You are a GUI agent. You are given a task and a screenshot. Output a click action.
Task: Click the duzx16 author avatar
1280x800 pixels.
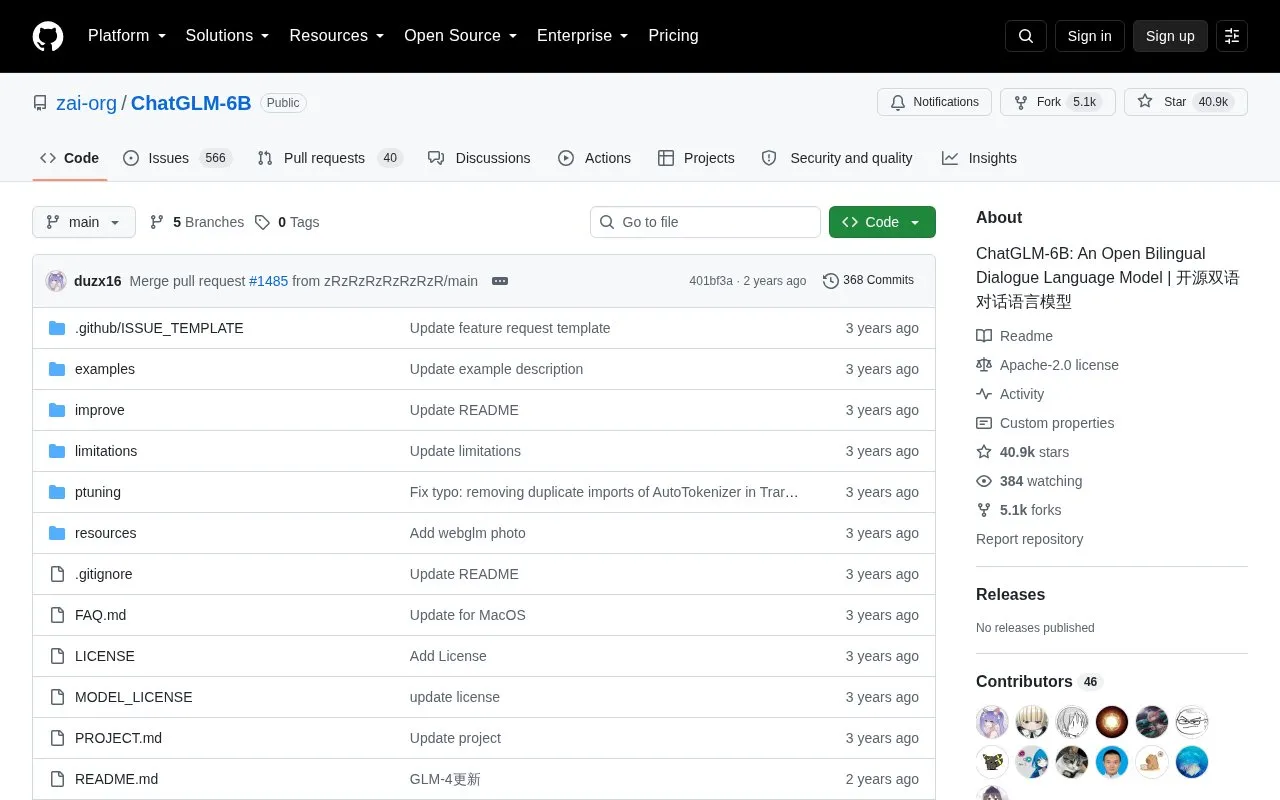click(x=56, y=281)
